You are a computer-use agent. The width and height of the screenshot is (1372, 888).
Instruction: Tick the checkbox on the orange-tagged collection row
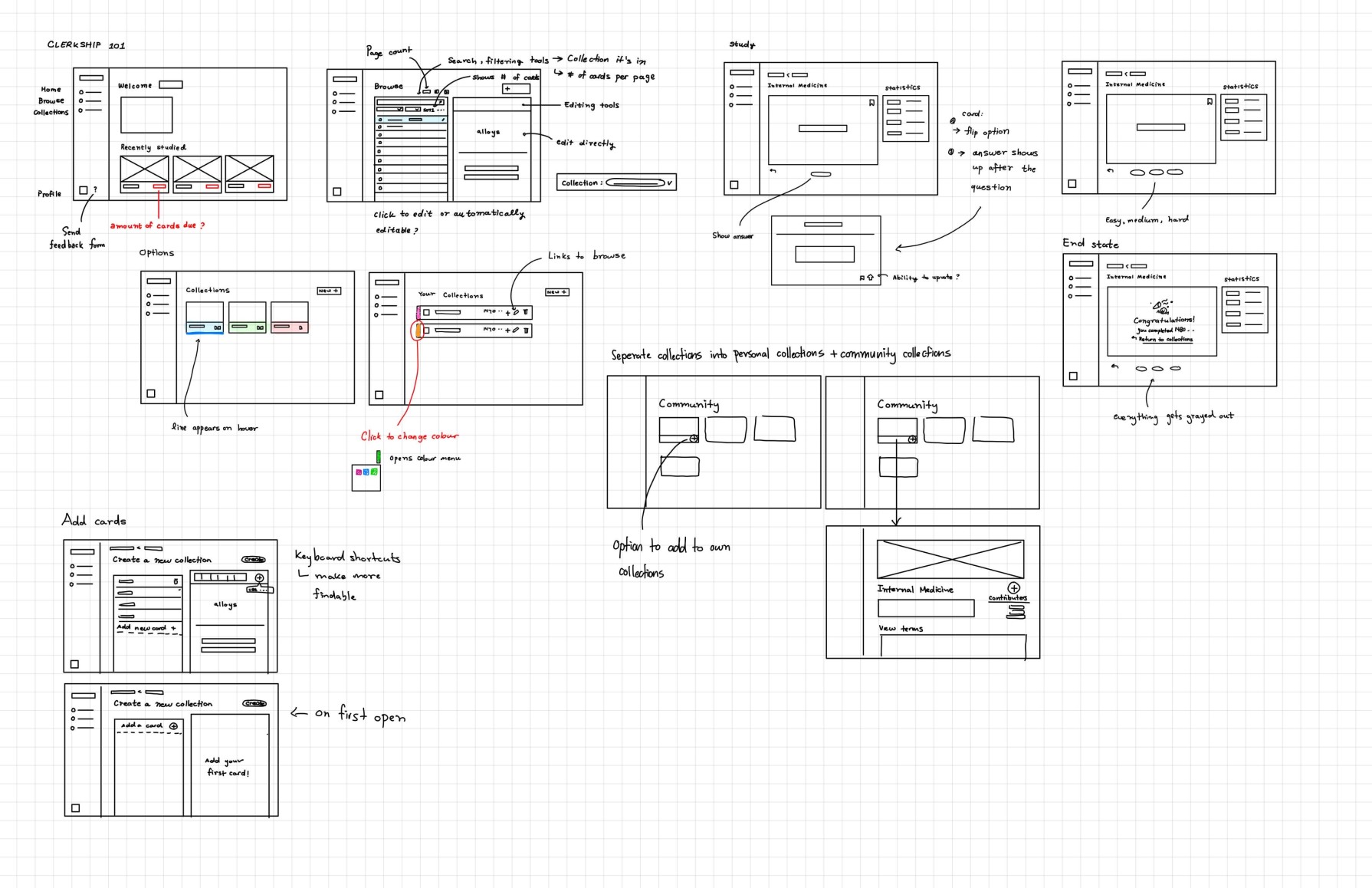pos(427,331)
